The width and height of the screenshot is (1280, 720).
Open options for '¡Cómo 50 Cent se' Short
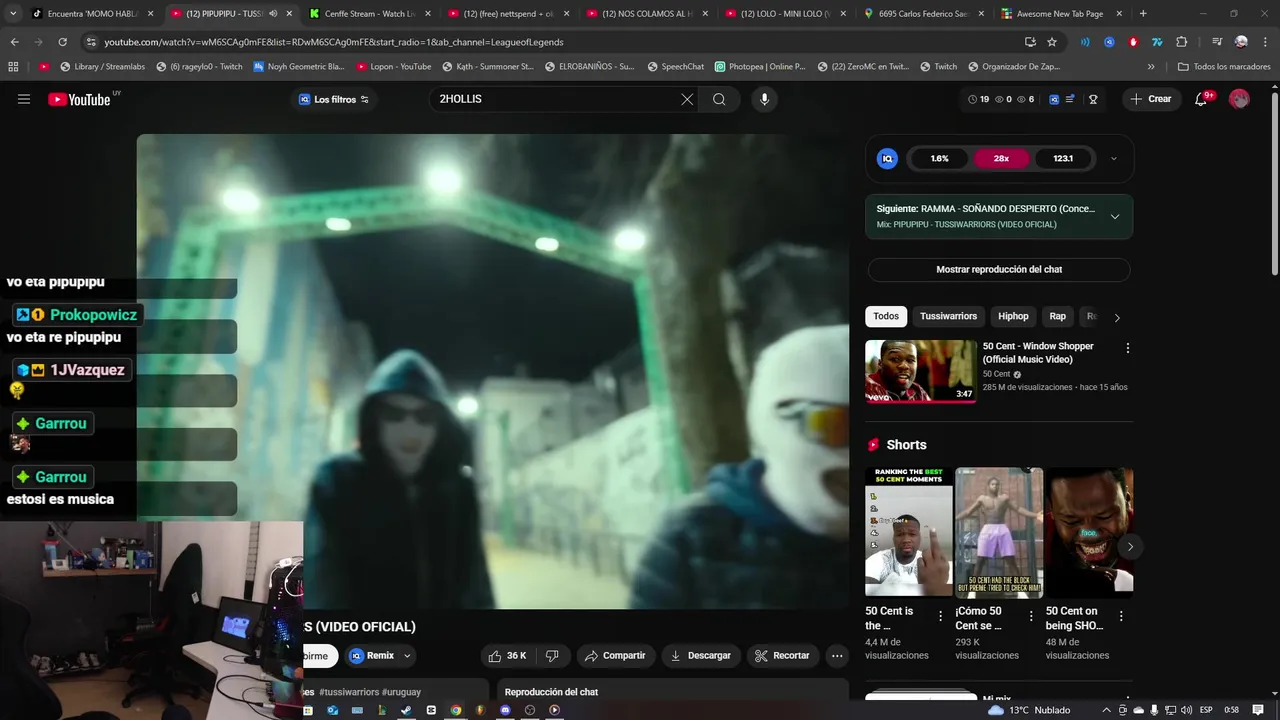(x=1031, y=617)
